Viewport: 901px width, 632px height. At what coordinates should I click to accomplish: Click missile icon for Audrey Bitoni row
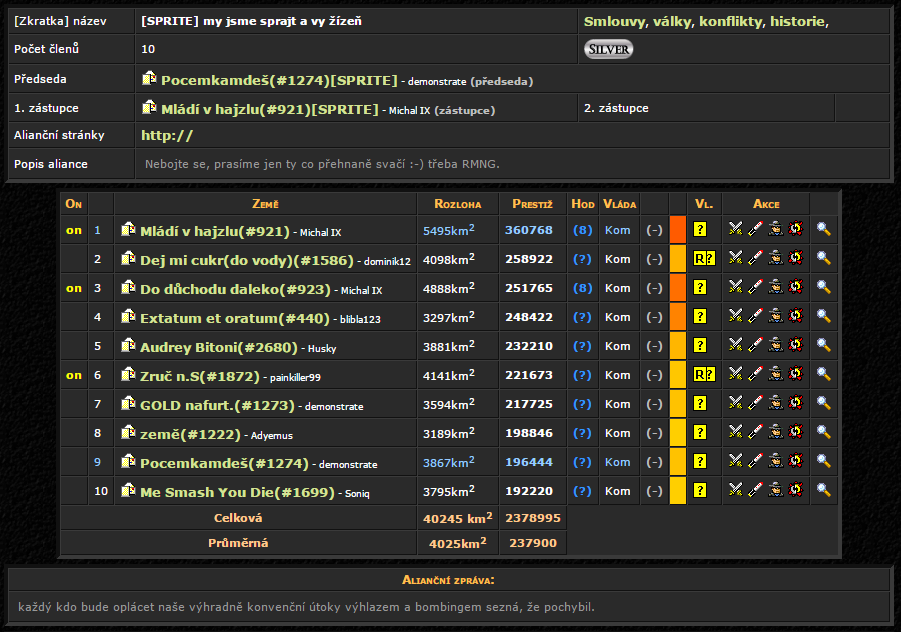[755, 344]
